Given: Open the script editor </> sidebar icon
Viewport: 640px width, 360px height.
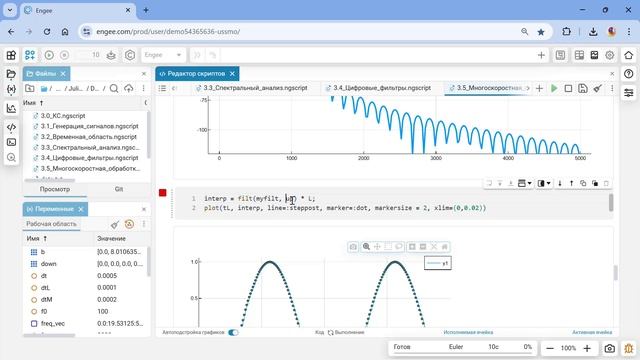Looking at the screenshot, I should pos(11,127).
